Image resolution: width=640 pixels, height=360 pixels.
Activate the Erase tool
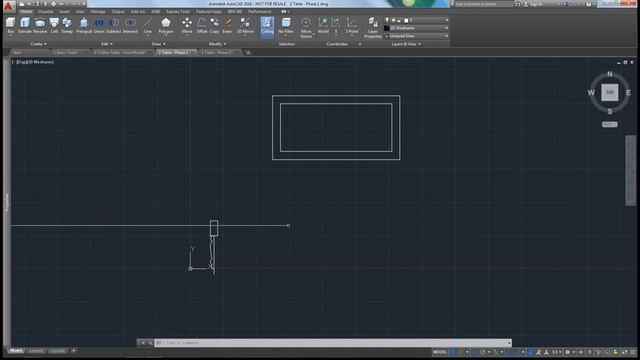[227, 25]
